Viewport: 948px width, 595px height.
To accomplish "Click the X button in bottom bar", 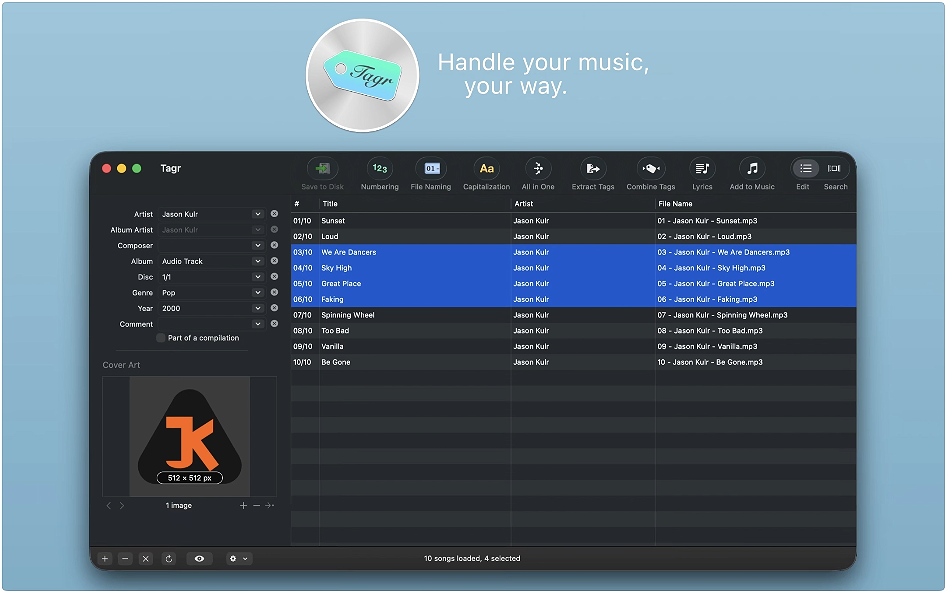I will pyautogui.click(x=146, y=559).
